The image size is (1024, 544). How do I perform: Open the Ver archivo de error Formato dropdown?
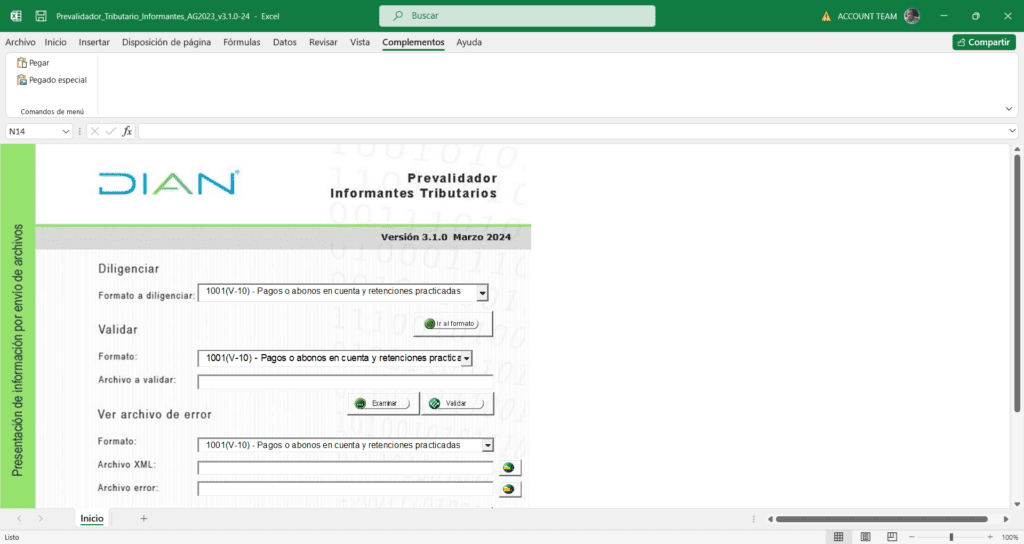(x=487, y=445)
